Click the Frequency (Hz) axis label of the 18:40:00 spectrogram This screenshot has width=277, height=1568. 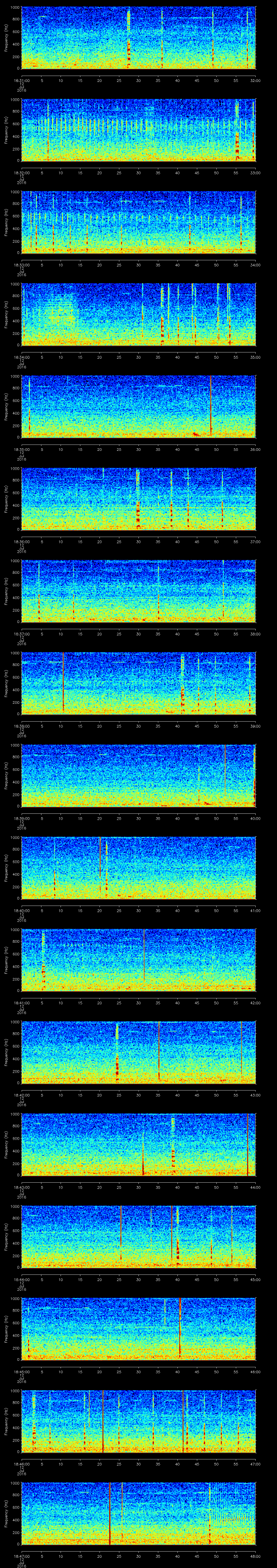[6, 868]
